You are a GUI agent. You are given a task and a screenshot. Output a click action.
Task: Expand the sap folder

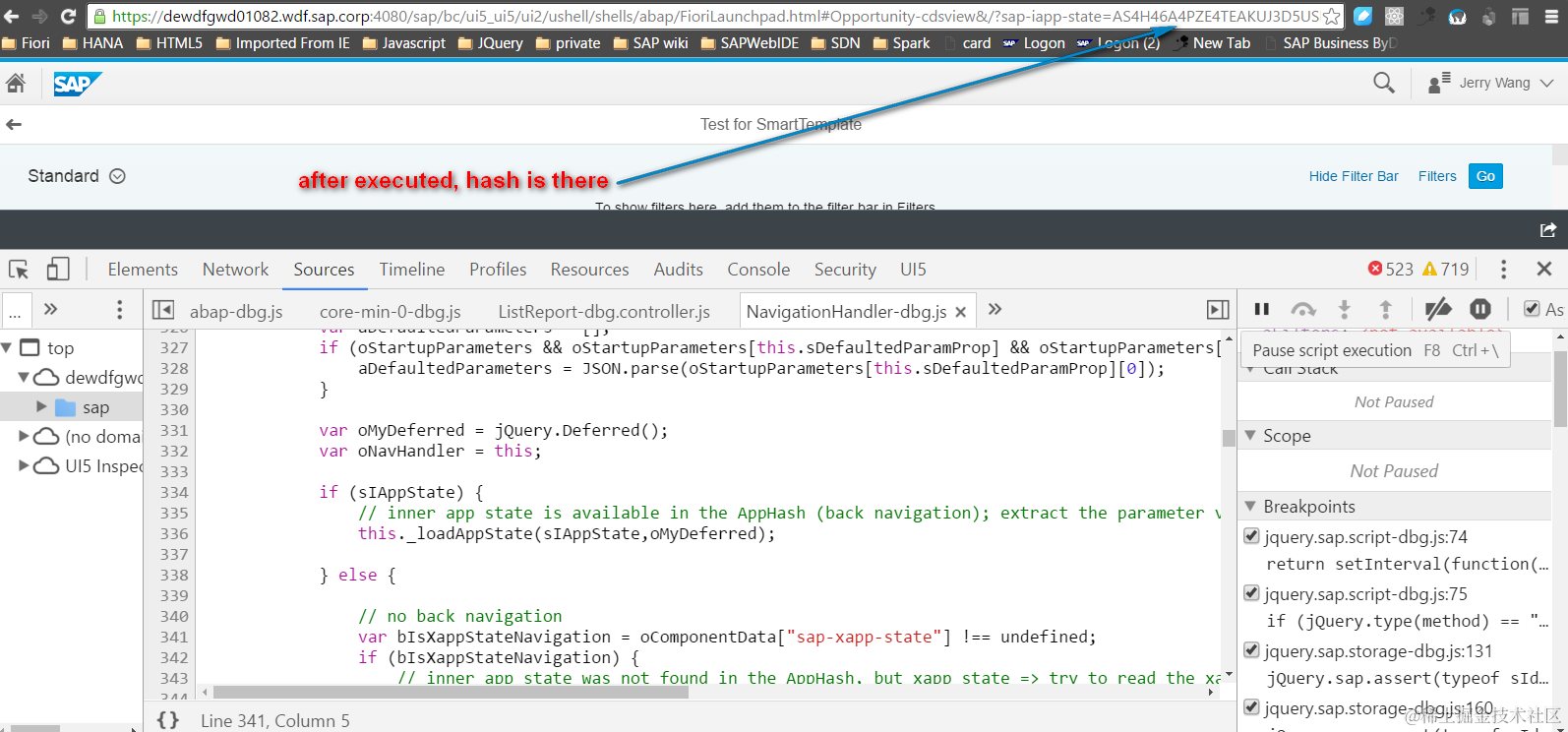41,406
